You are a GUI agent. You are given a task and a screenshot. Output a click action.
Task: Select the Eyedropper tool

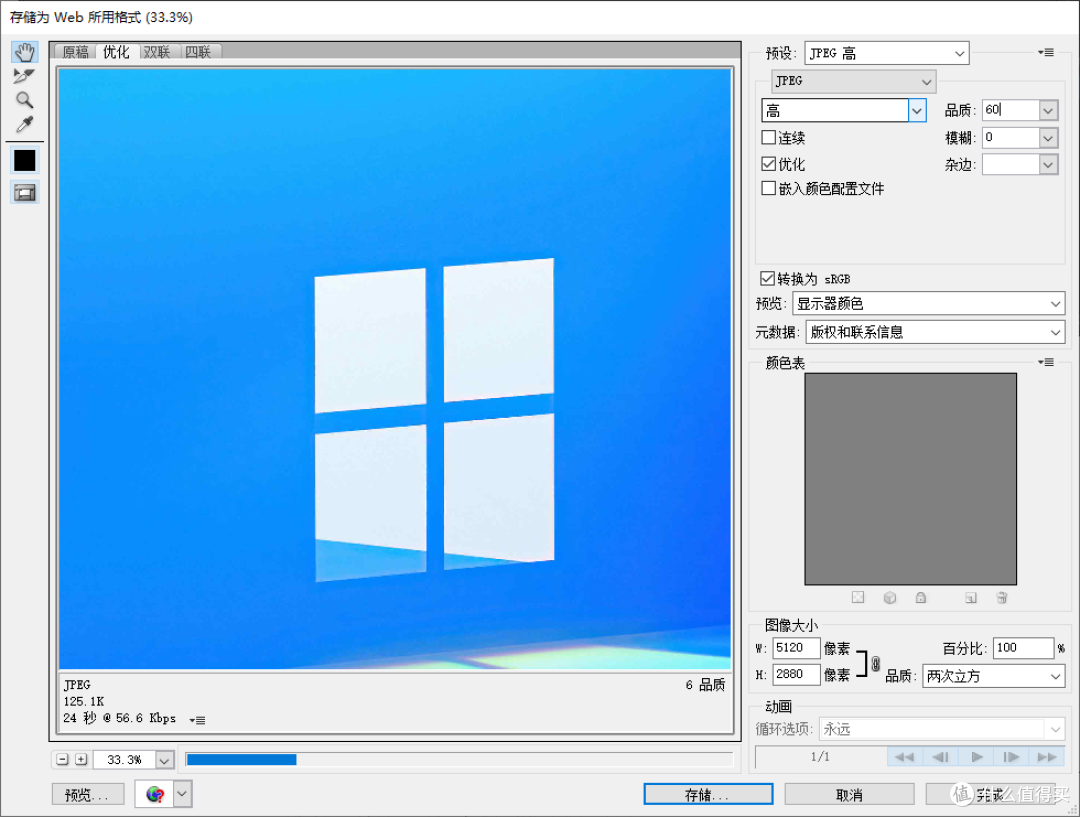coord(24,125)
